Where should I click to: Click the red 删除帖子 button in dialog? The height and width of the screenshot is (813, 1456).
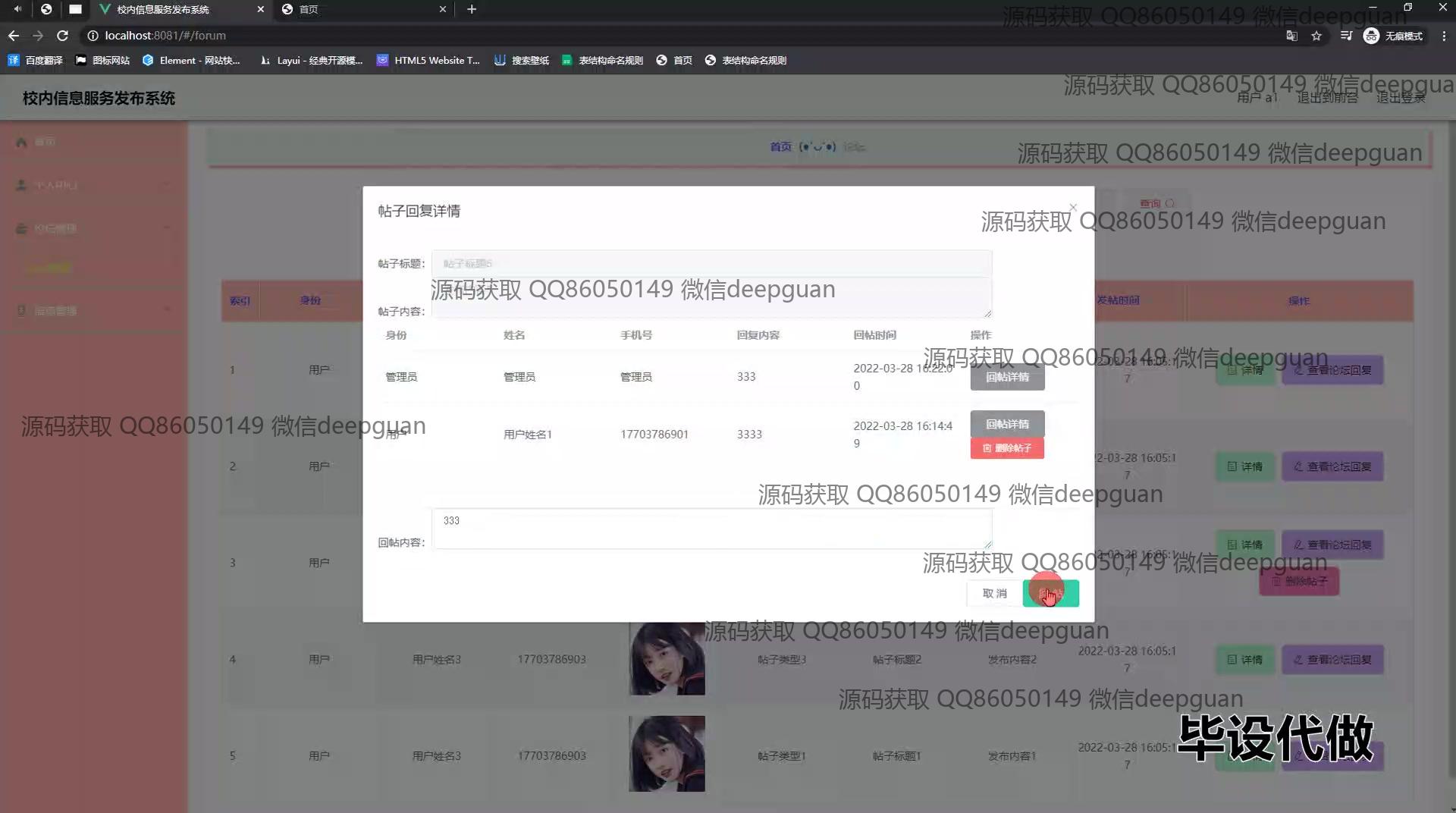(x=1007, y=448)
